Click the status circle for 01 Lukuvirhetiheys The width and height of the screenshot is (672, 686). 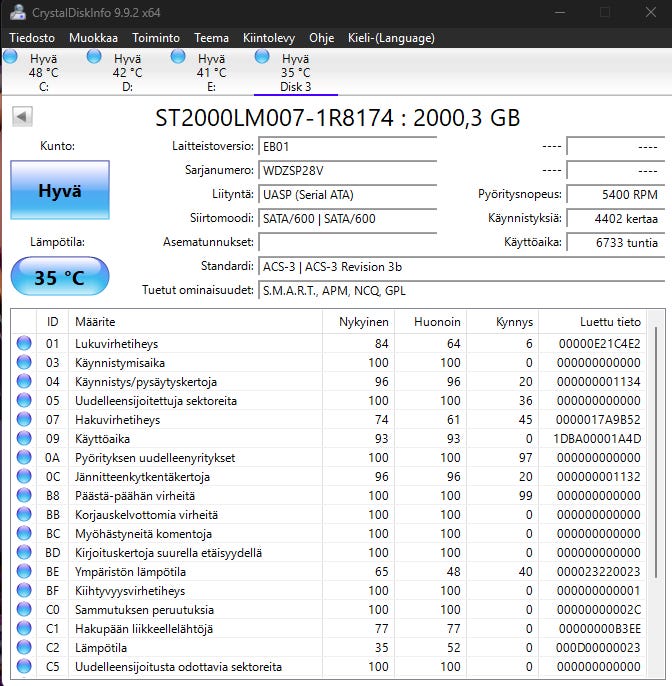[24, 343]
